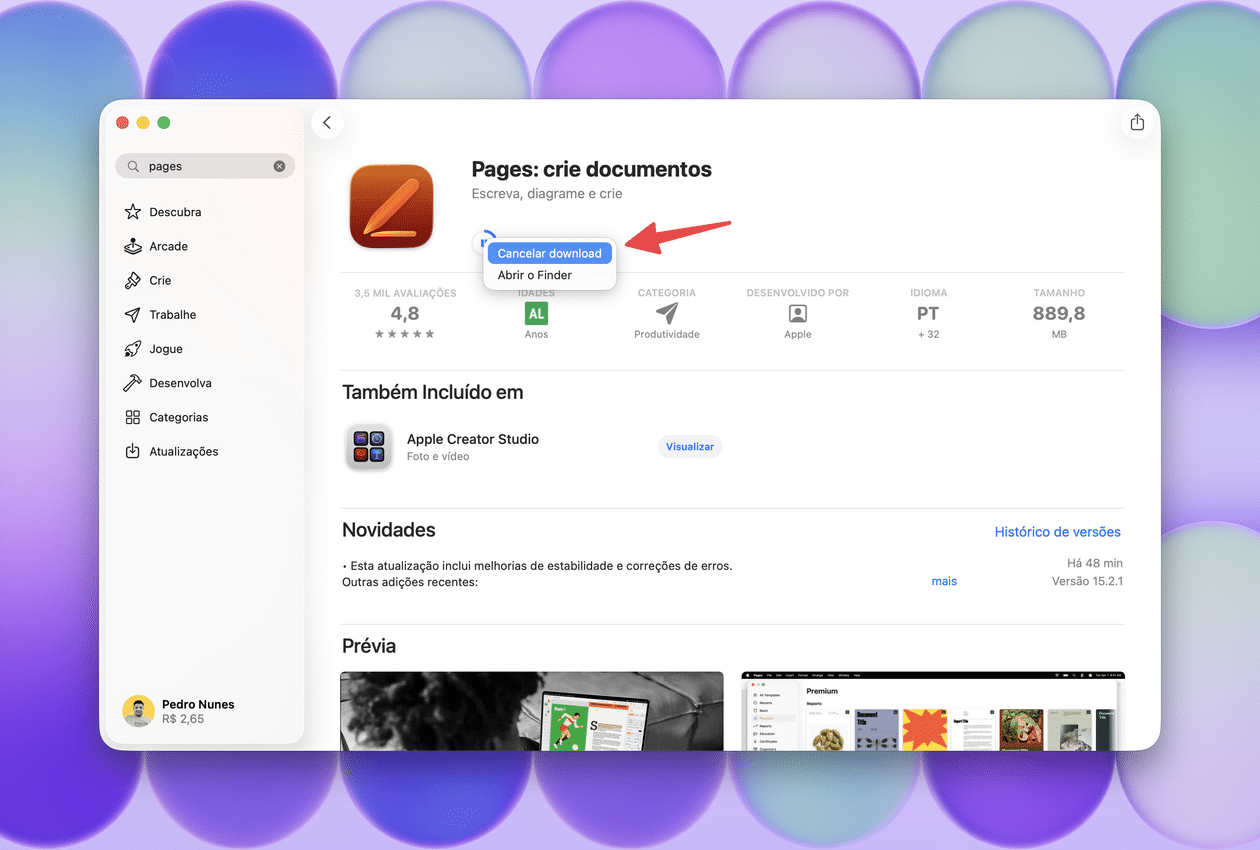Viewport: 1260px width, 850px height.
Task: Click the green AL age rating badge
Action: click(x=537, y=313)
